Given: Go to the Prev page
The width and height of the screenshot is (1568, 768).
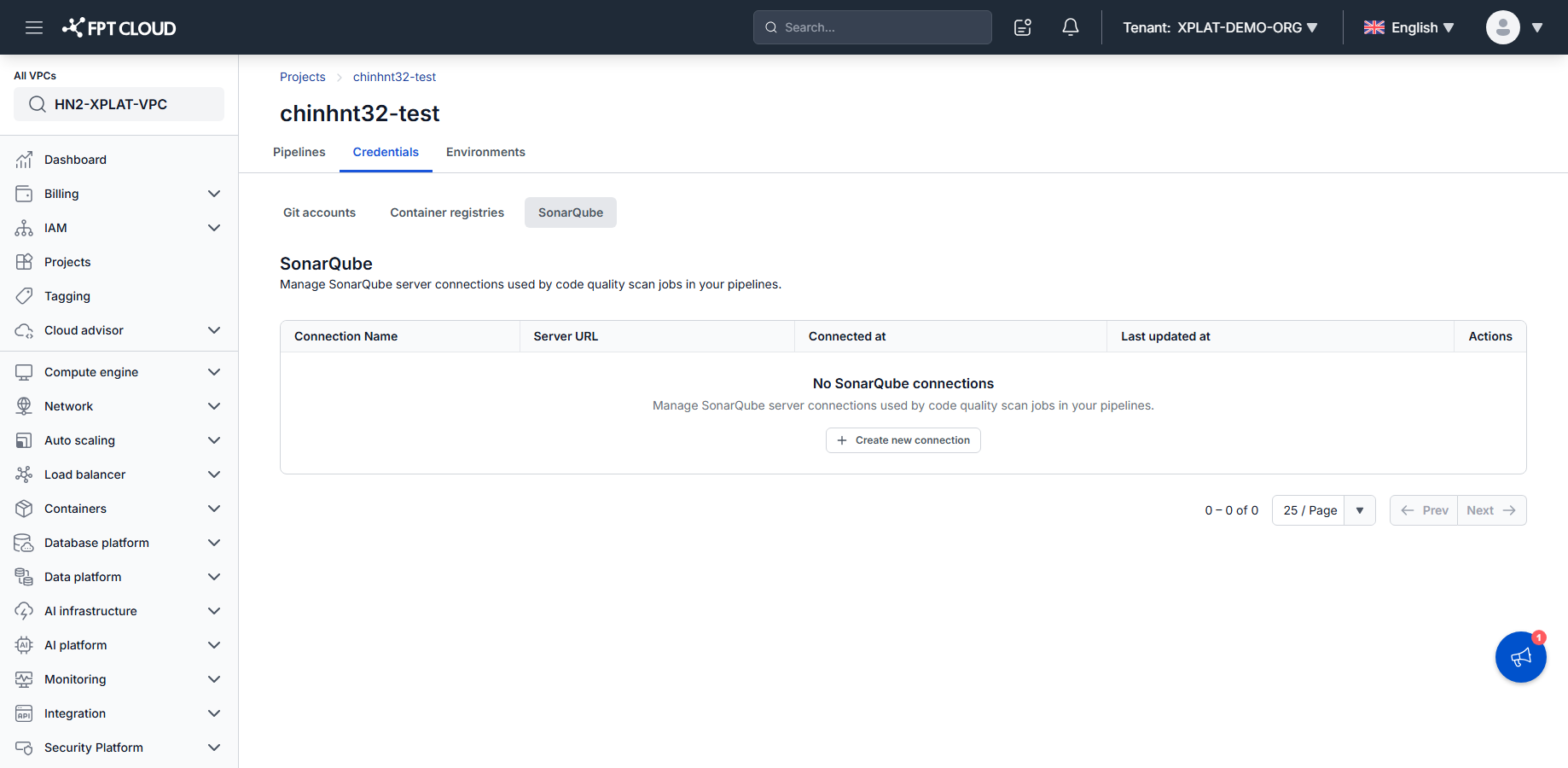Looking at the screenshot, I should tap(1424, 510).
